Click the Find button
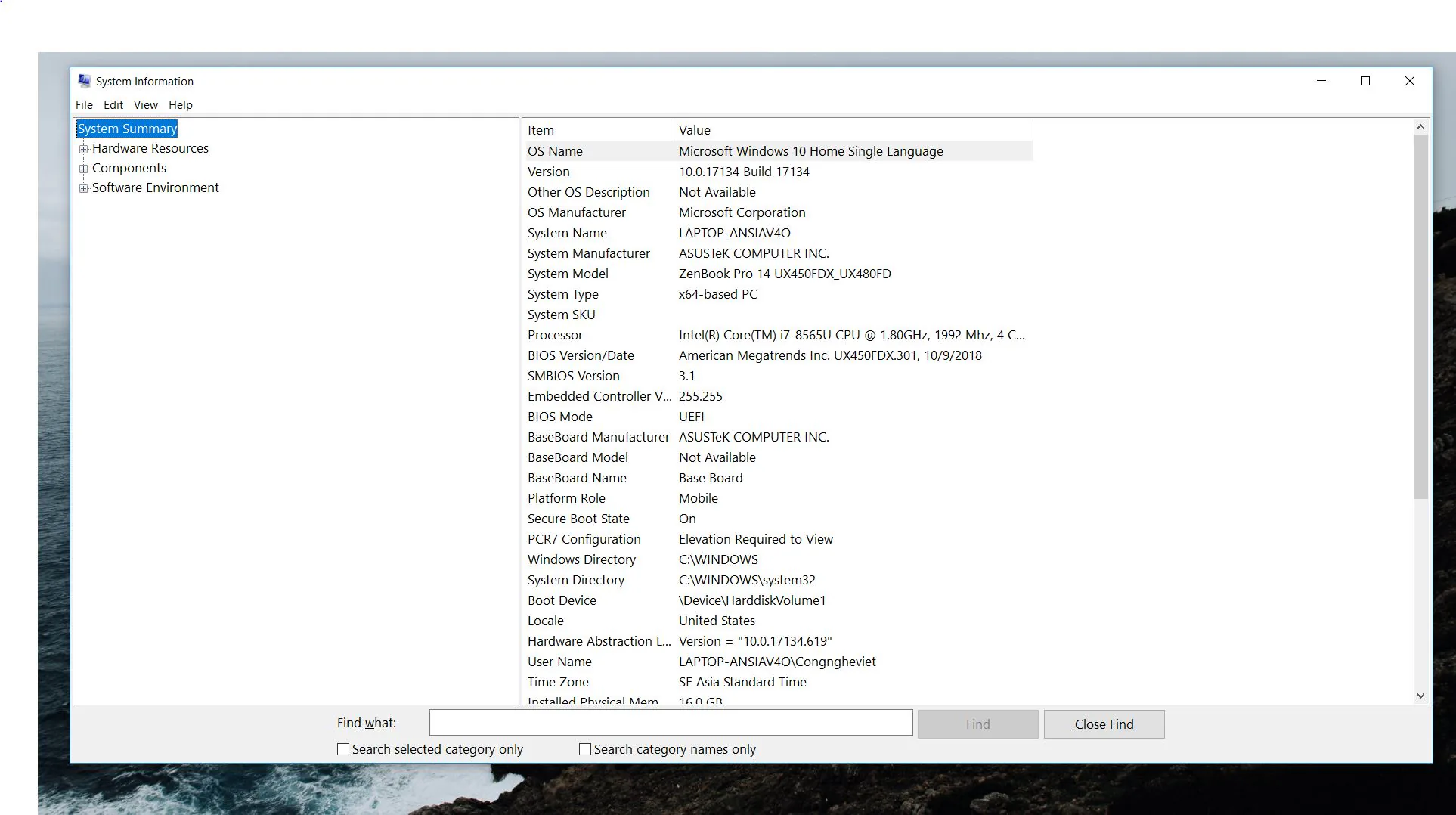The height and width of the screenshot is (815, 1456). point(977,724)
